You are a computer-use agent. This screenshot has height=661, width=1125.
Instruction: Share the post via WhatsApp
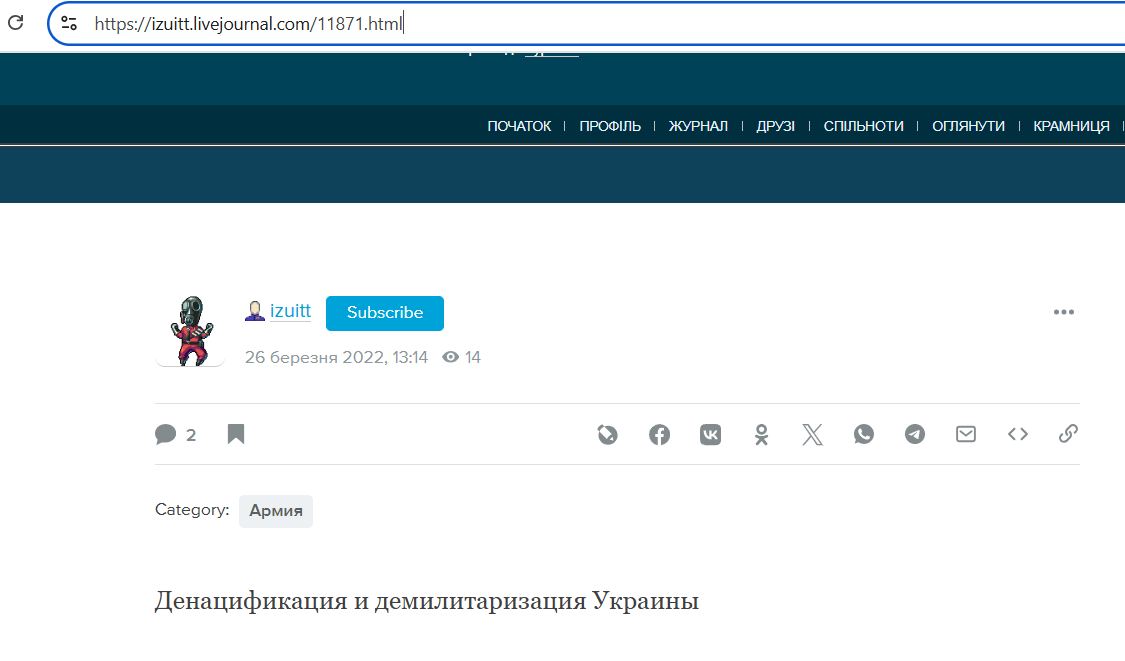(x=864, y=434)
